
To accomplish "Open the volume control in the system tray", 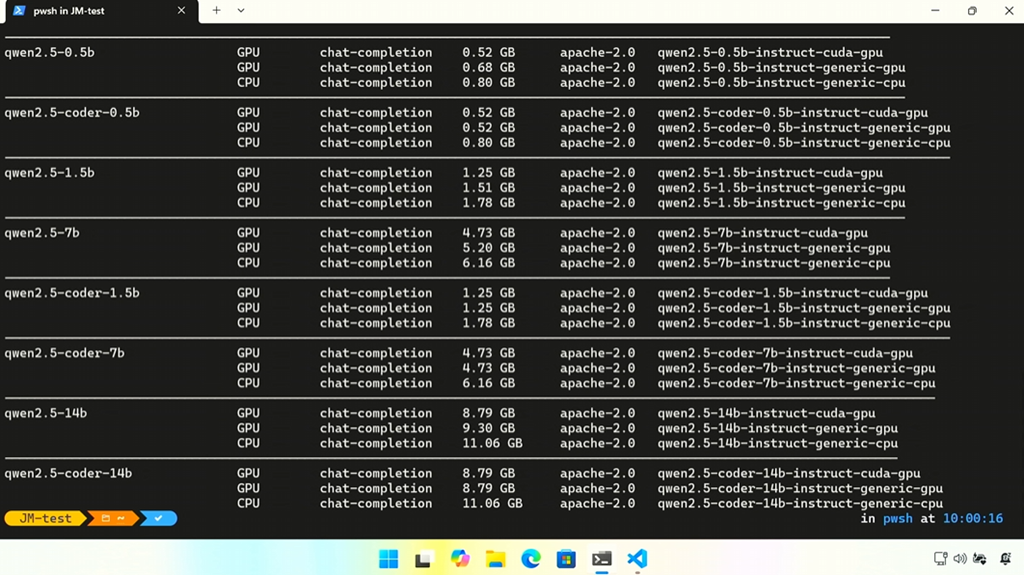I will click(960, 559).
